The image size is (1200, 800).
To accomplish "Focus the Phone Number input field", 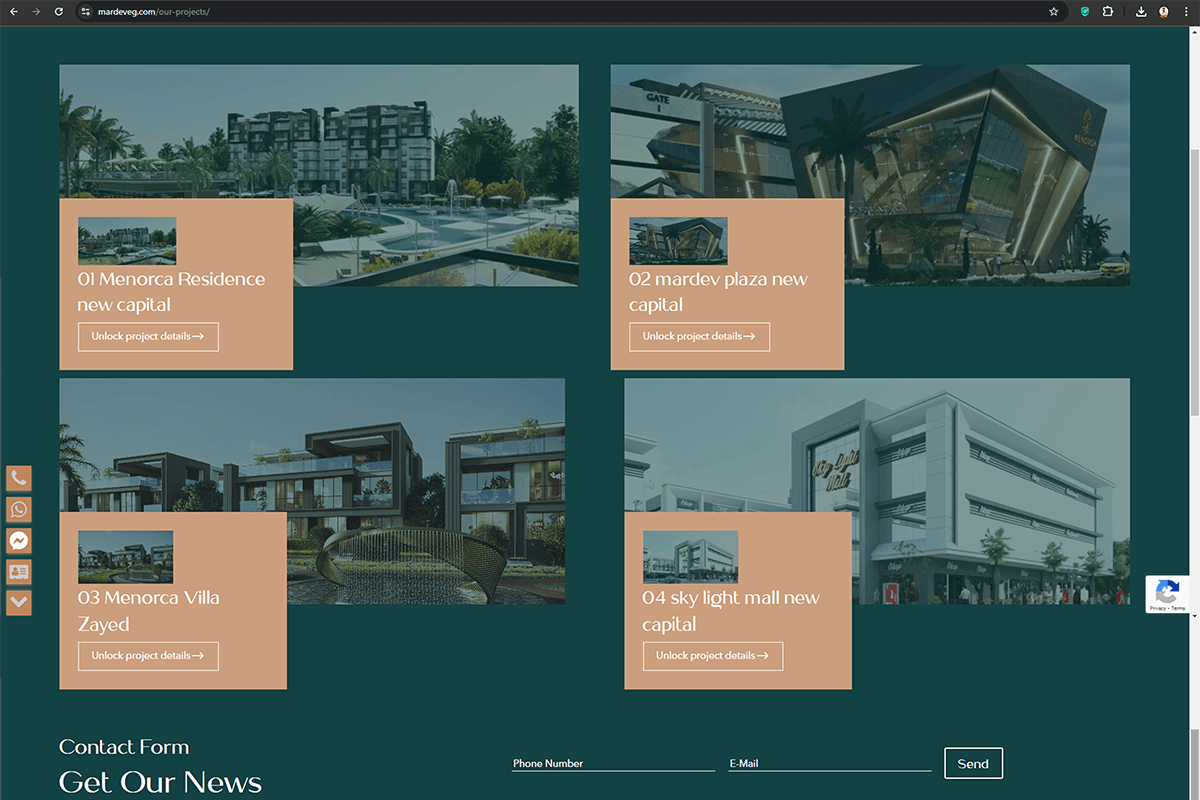I will 612,763.
